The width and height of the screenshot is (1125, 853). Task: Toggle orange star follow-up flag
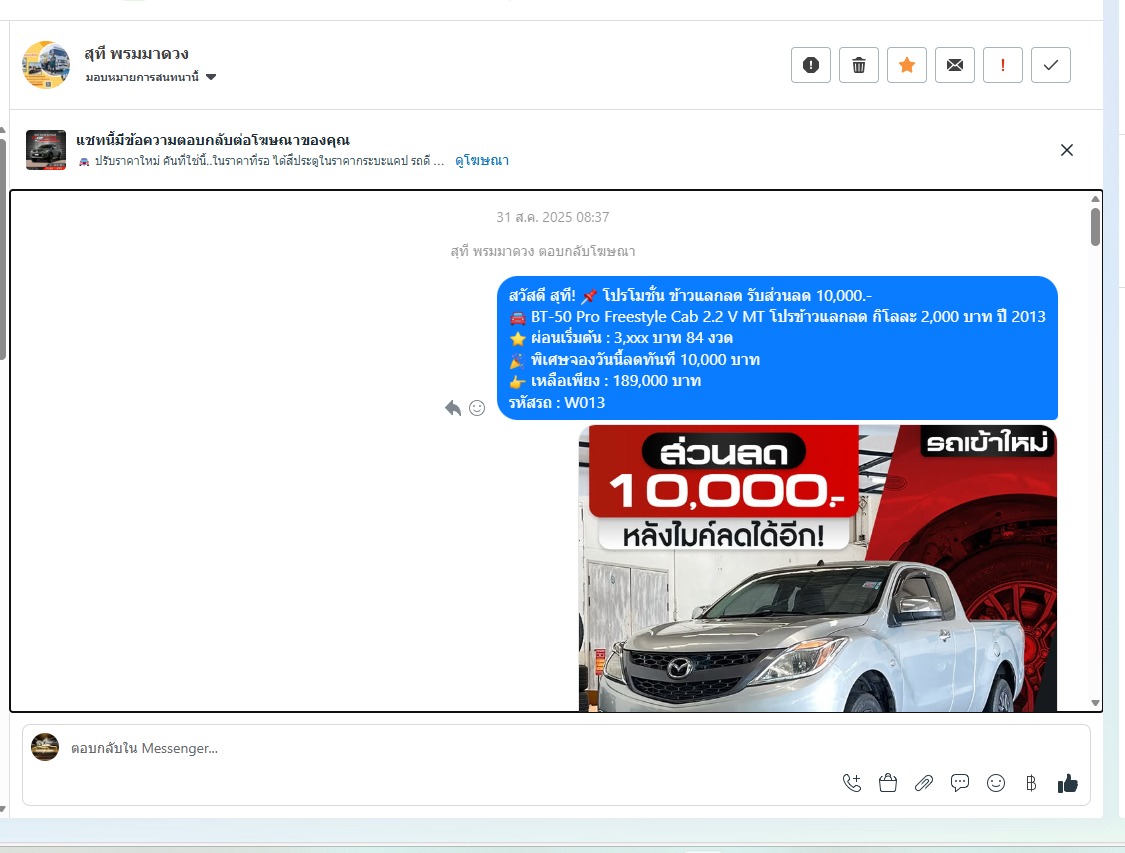pyautogui.click(x=907, y=65)
